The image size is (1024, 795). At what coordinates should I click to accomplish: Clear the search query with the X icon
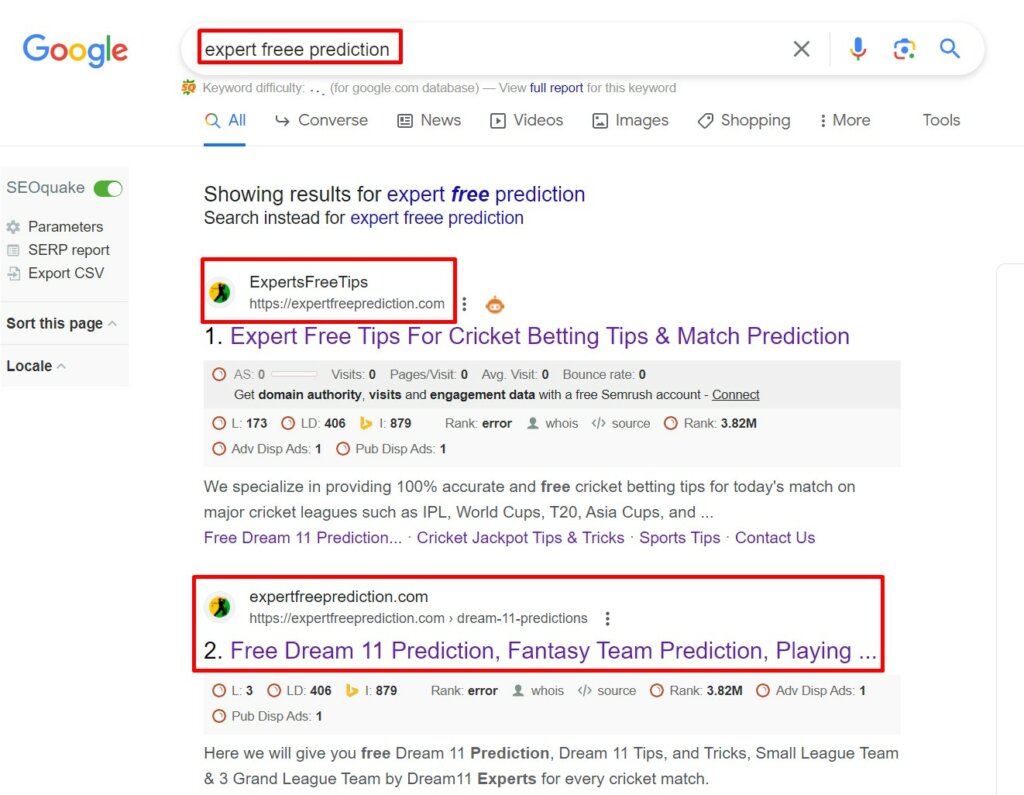coord(801,49)
